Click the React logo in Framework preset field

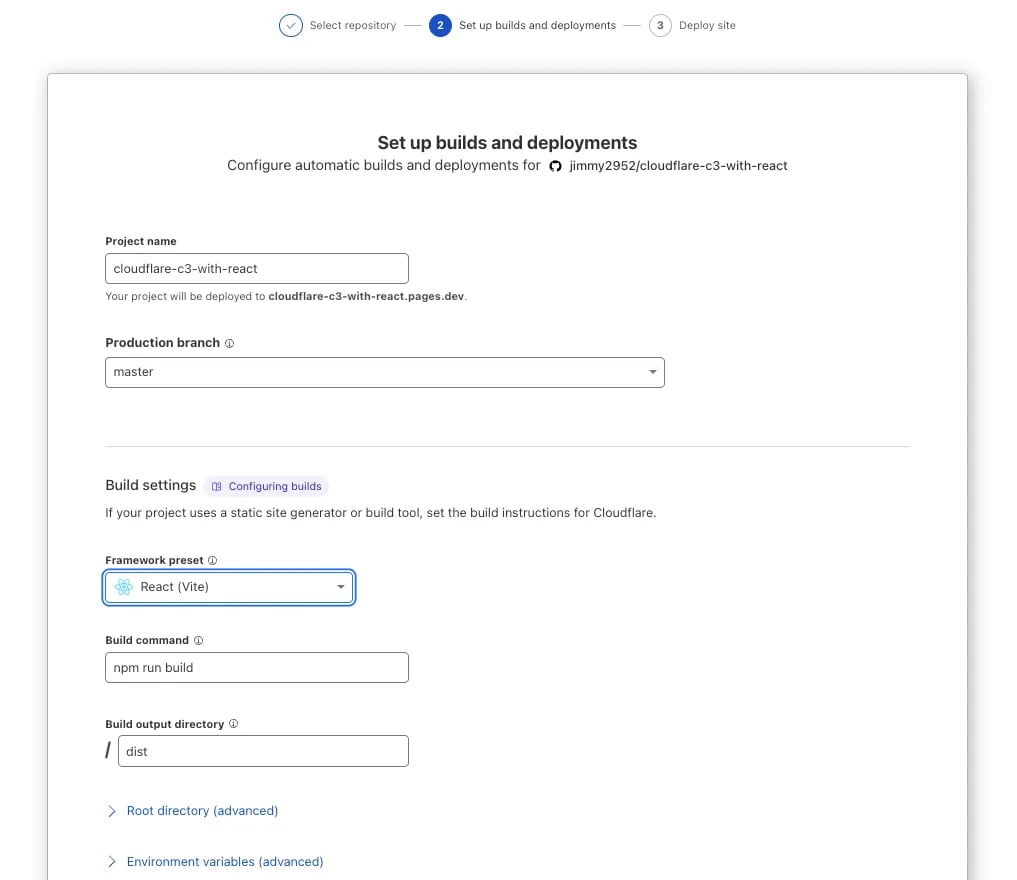(123, 587)
